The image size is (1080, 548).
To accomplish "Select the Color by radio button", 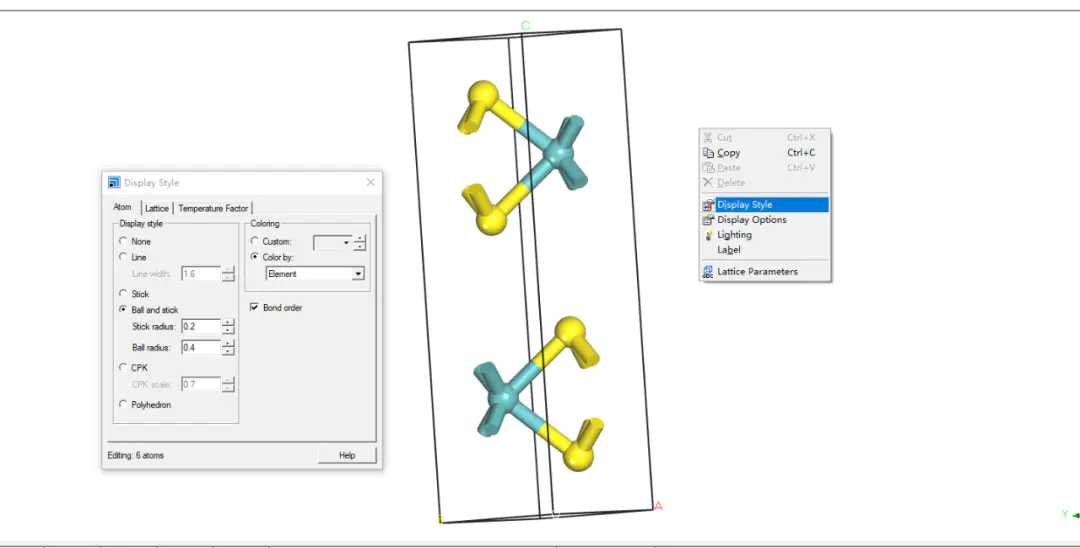I will coord(254,257).
